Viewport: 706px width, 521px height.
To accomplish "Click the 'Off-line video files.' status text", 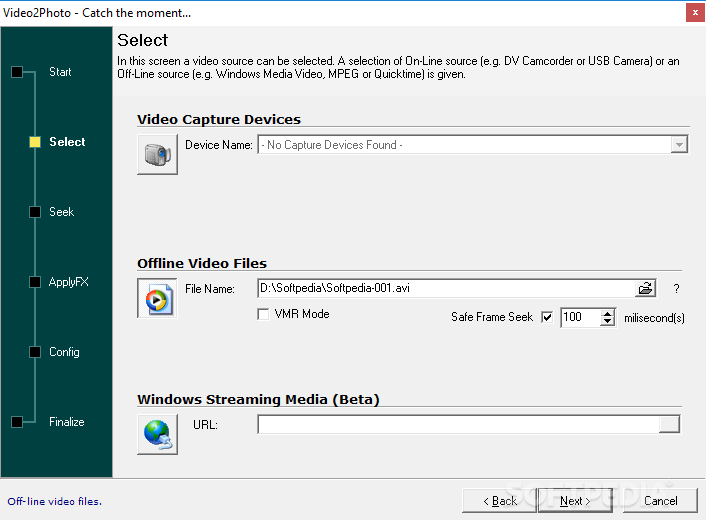I will 54,501.
